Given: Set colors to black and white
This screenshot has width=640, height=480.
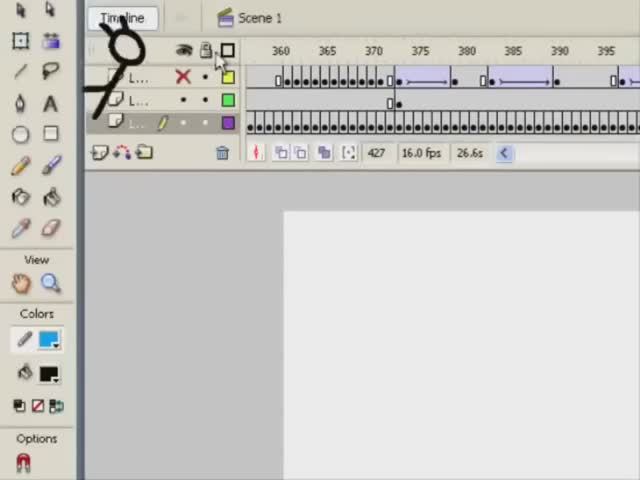Looking at the screenshot, I should (x=19, y=406).
